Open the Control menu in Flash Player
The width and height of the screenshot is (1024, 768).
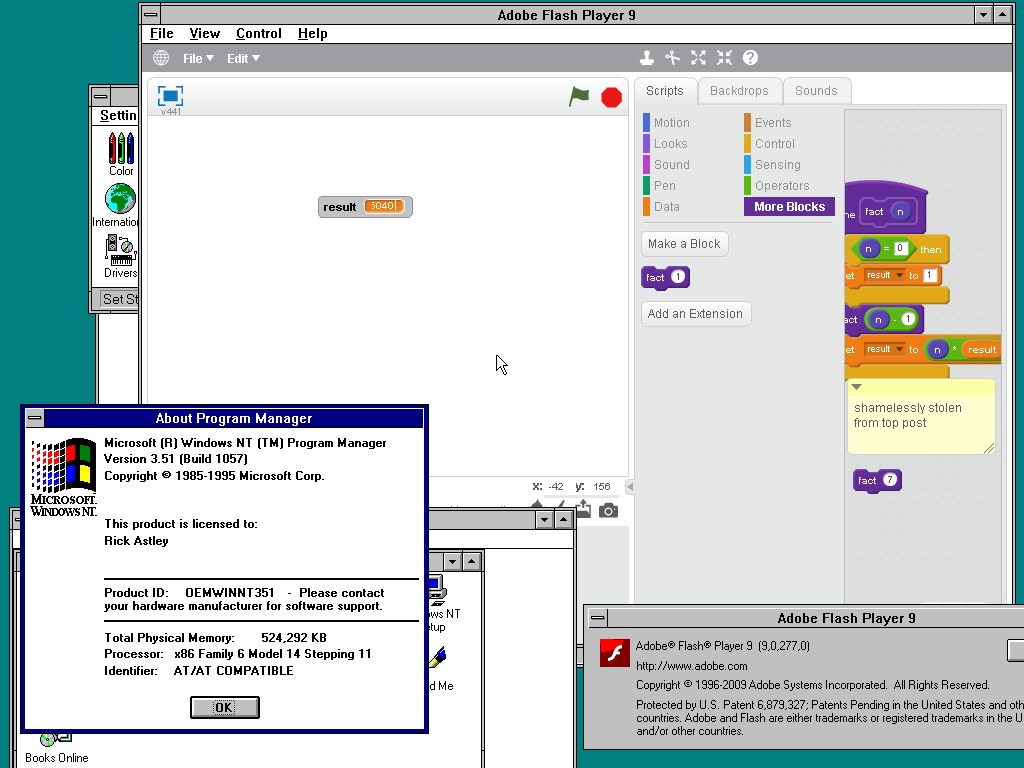(258, 33)
